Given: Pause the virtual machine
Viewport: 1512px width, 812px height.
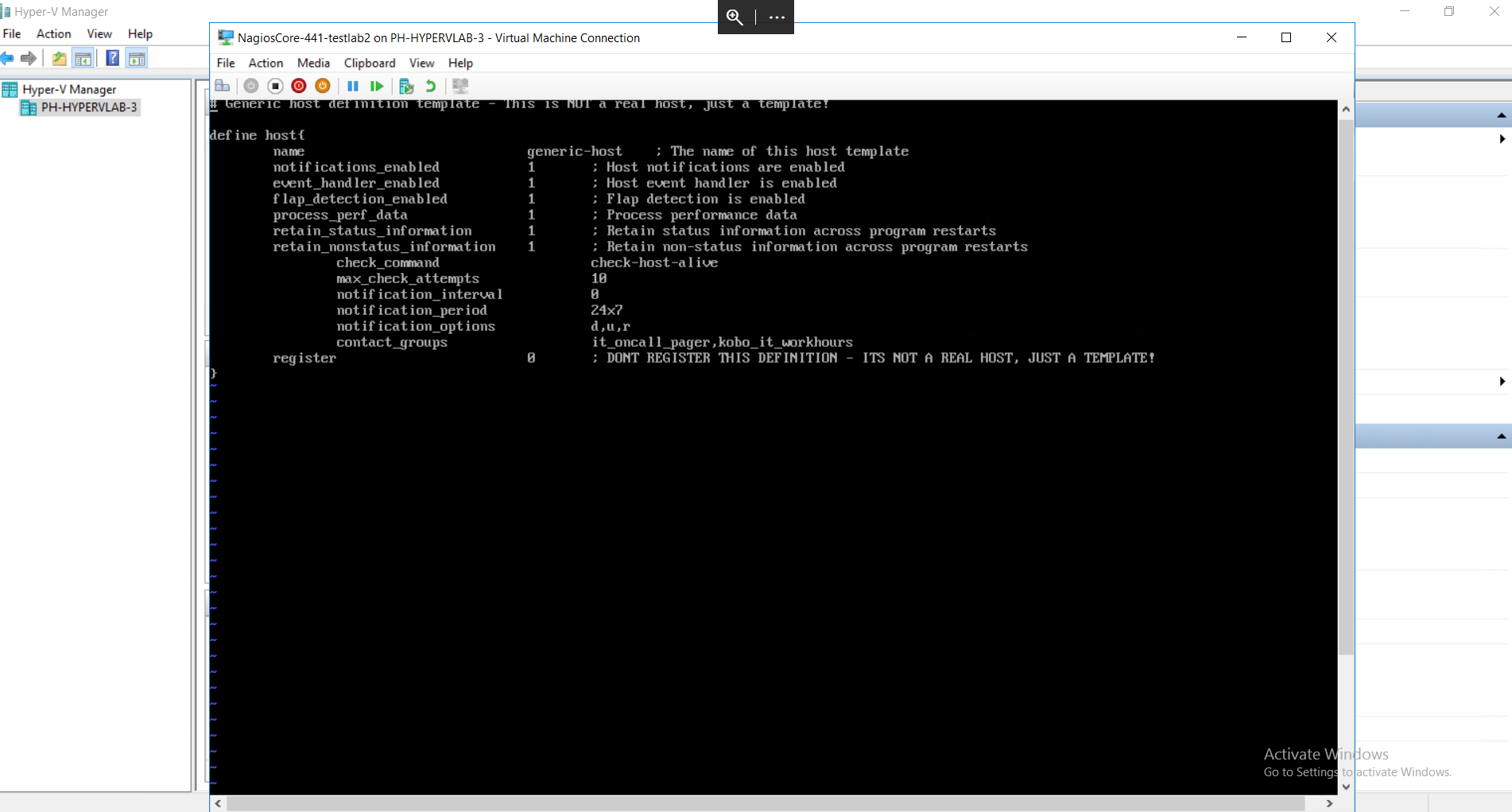Looking at the screenshot, I should click(353, 86).
